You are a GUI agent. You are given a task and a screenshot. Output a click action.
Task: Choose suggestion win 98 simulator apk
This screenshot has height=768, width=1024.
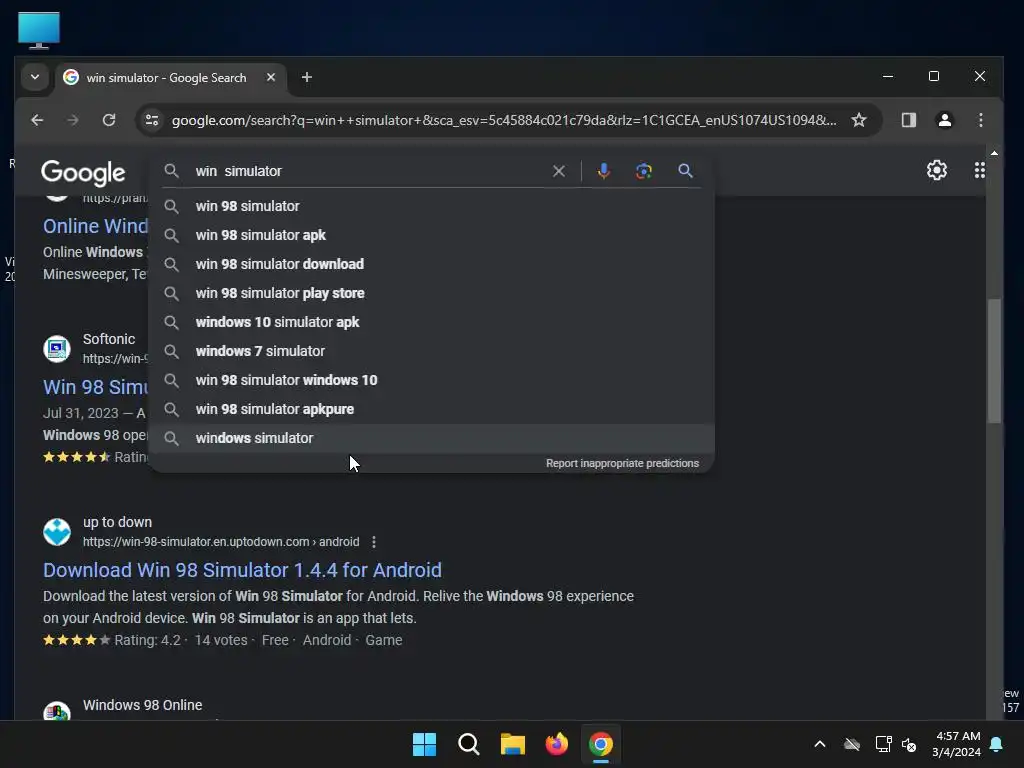coord(432,235)
